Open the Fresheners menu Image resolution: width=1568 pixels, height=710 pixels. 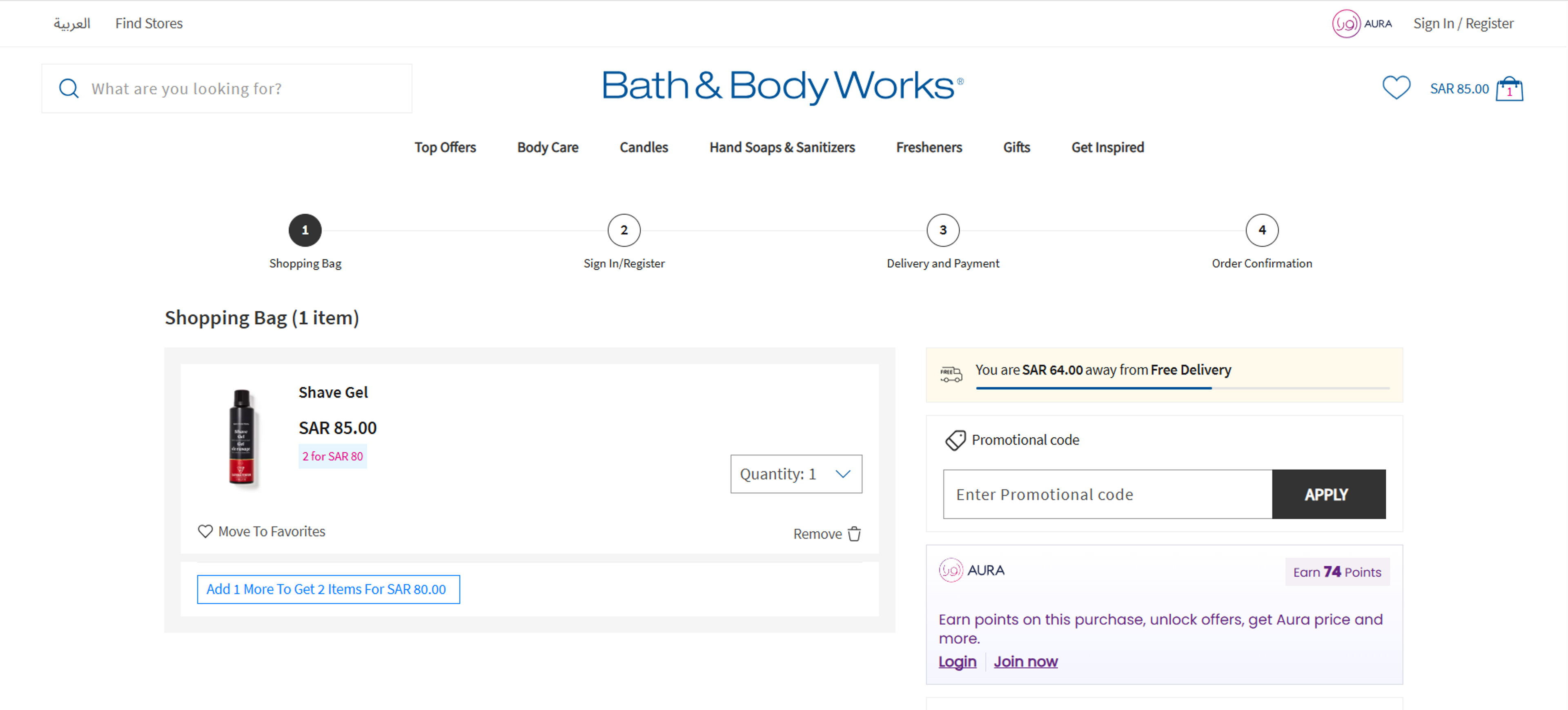coord(929,147)
